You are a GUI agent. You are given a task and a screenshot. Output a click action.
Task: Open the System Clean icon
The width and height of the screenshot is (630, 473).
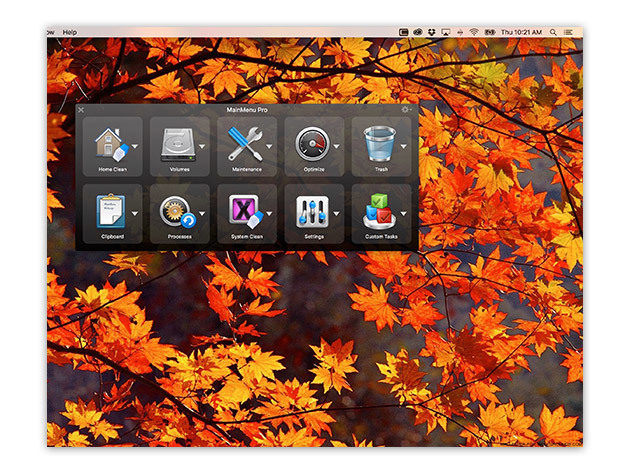pyautogui.click(x=246, y=211)
